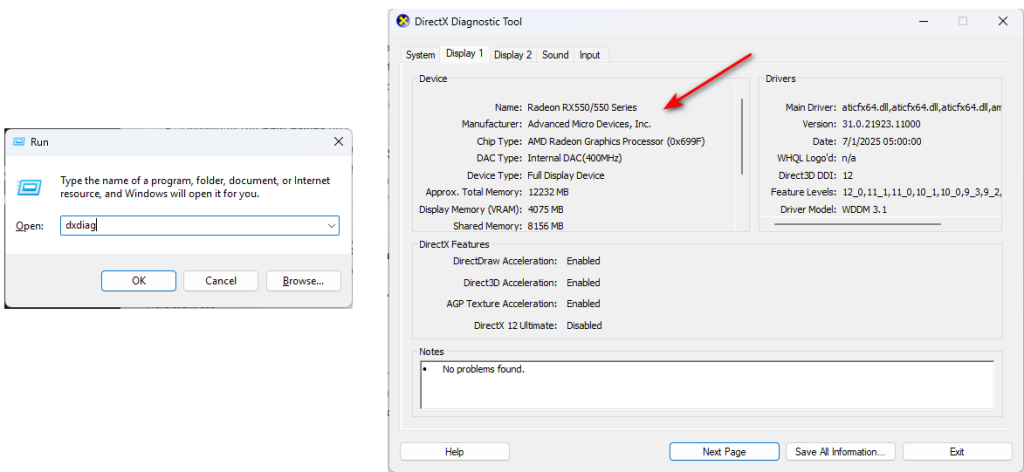Open the Display 2 tab
This screenshot has width=1024, height=472.
pyautogui.click(x=513, y=55)
